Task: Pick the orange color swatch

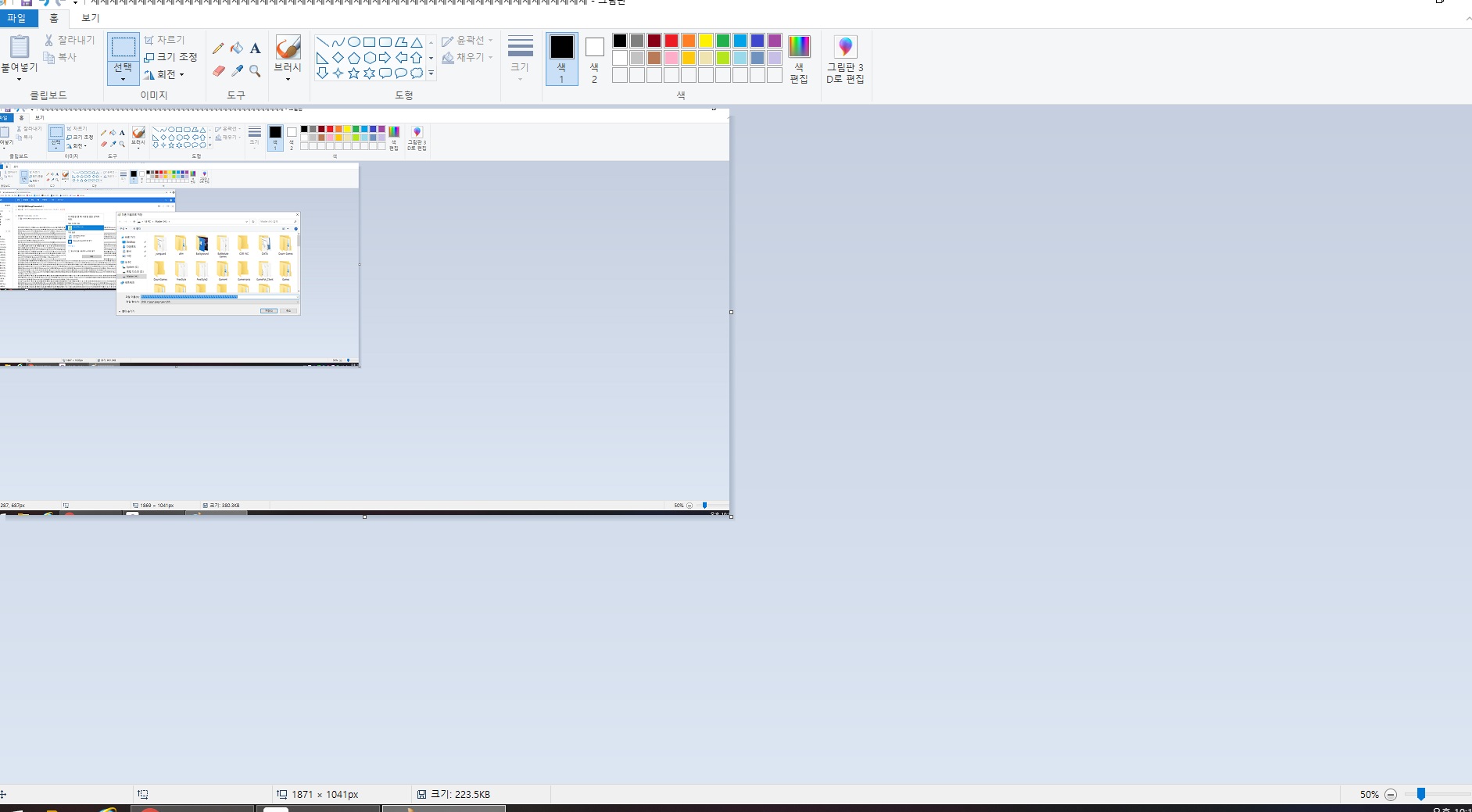Action: (689, 41)
